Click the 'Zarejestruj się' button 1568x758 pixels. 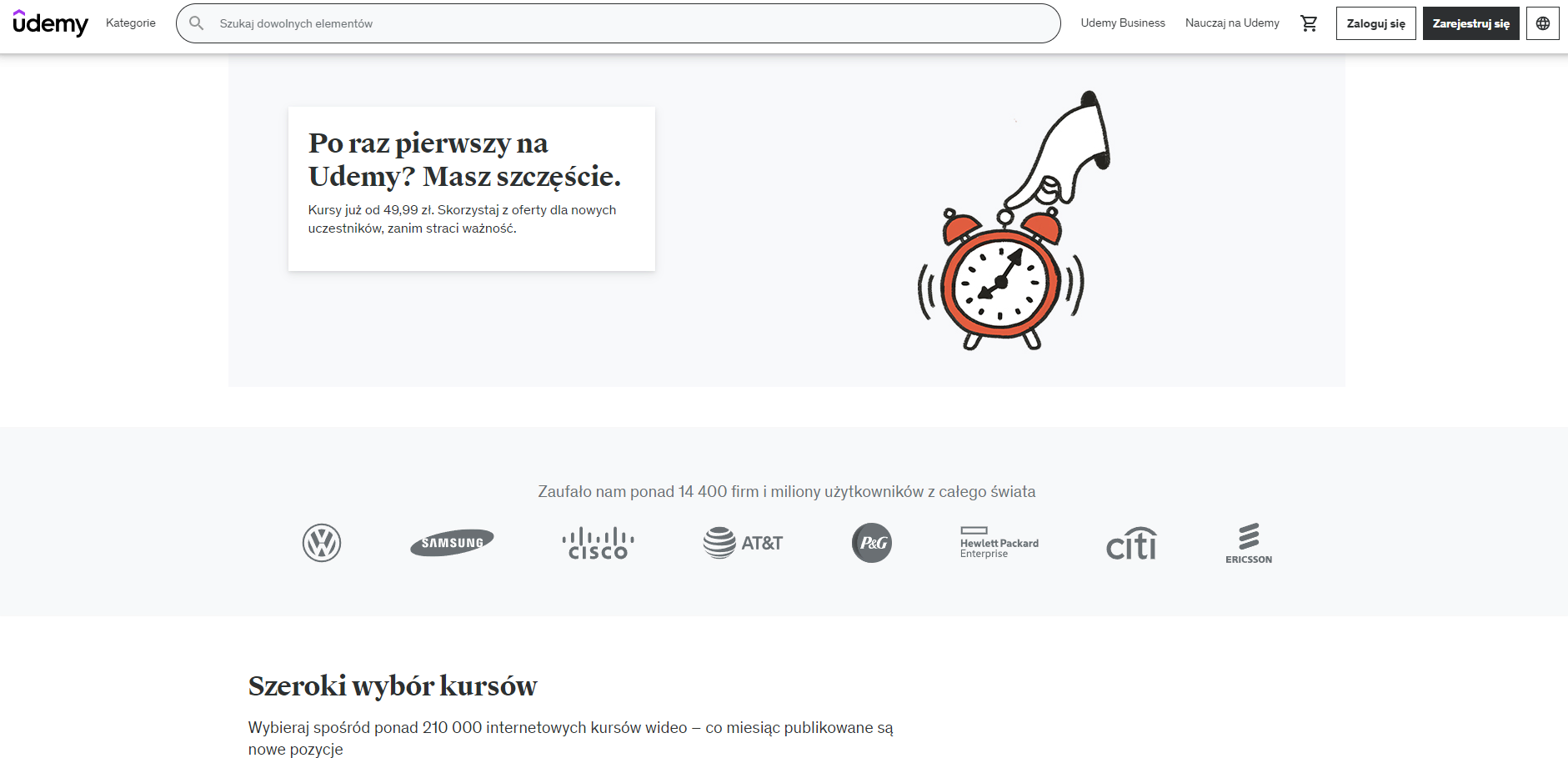coord(1470,23)
